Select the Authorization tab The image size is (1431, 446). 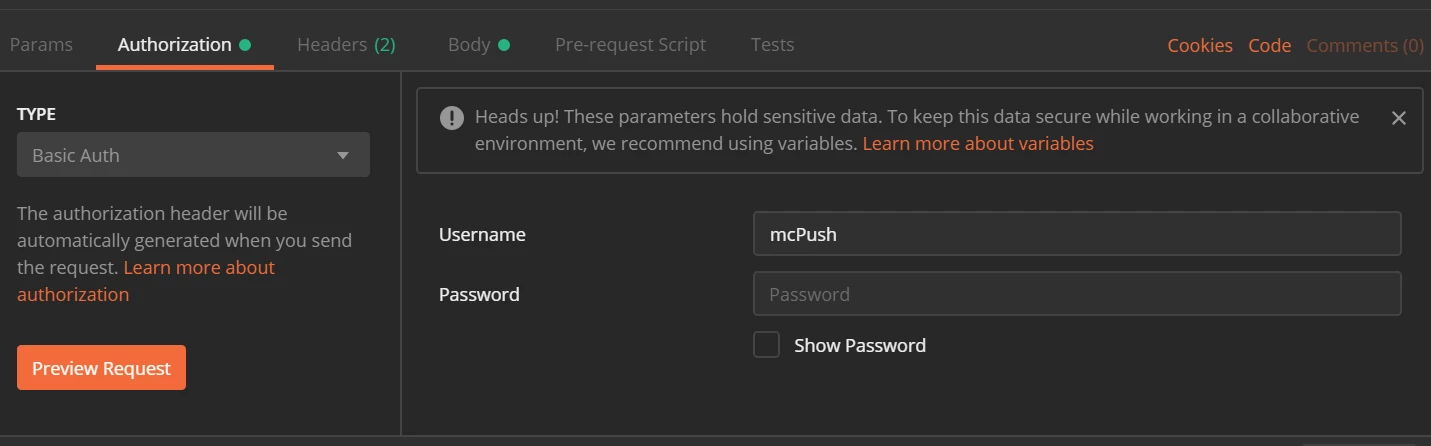click(174, 45)
